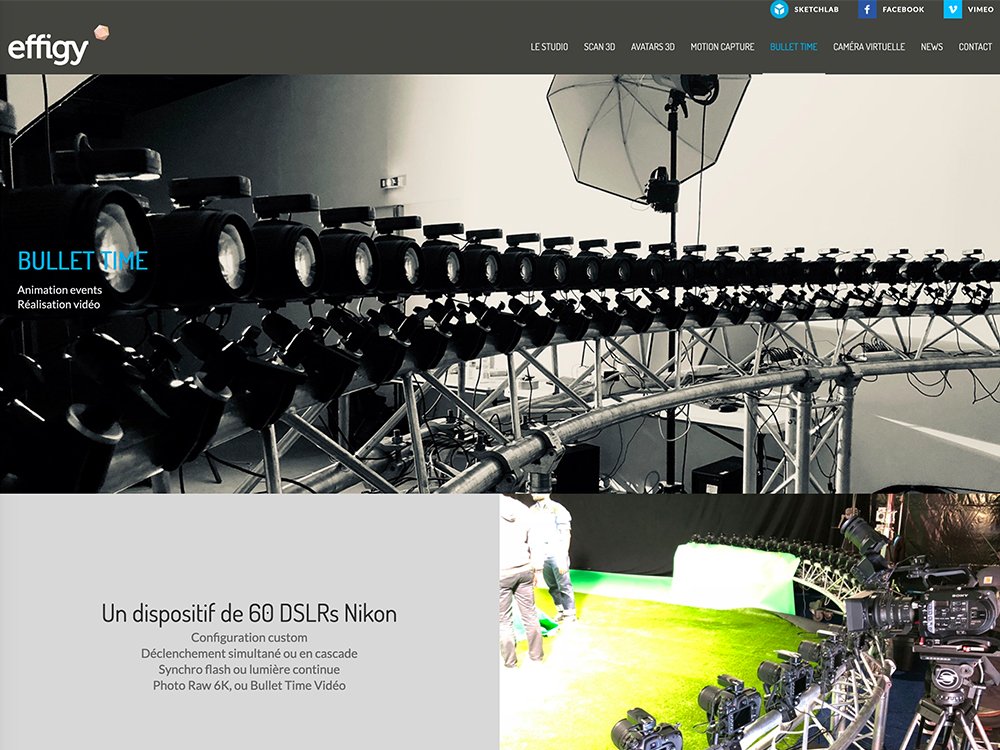1000x750 pixels.
Task: Go to the Contact page
Action: 975,47
